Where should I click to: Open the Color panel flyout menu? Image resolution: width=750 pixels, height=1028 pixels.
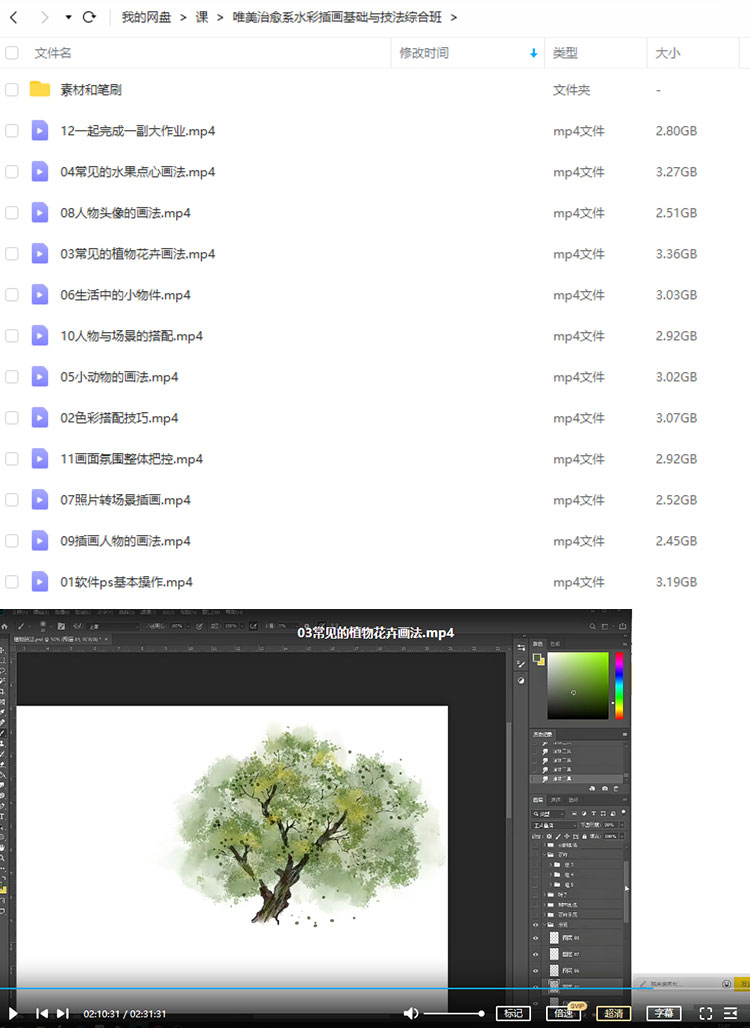[x=625, y=644]
